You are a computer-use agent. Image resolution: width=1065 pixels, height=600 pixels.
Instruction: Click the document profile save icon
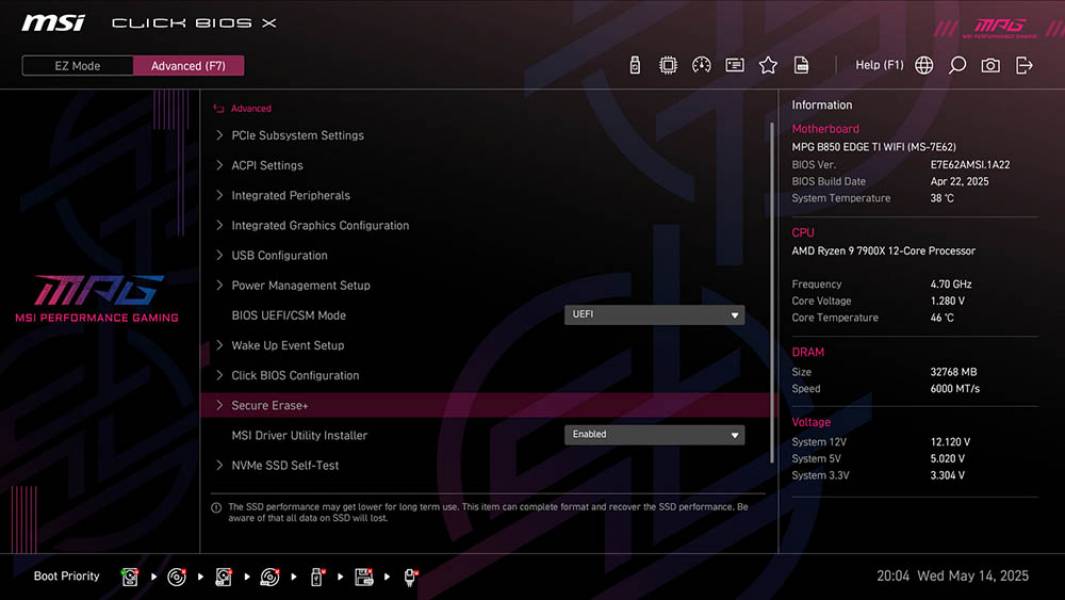[801, 65]
